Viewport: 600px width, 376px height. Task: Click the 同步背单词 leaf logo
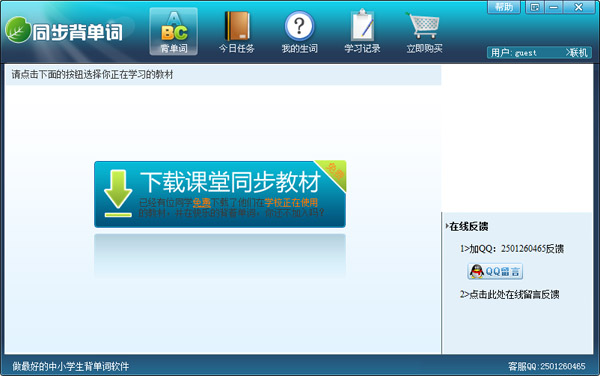pos(18,30)
